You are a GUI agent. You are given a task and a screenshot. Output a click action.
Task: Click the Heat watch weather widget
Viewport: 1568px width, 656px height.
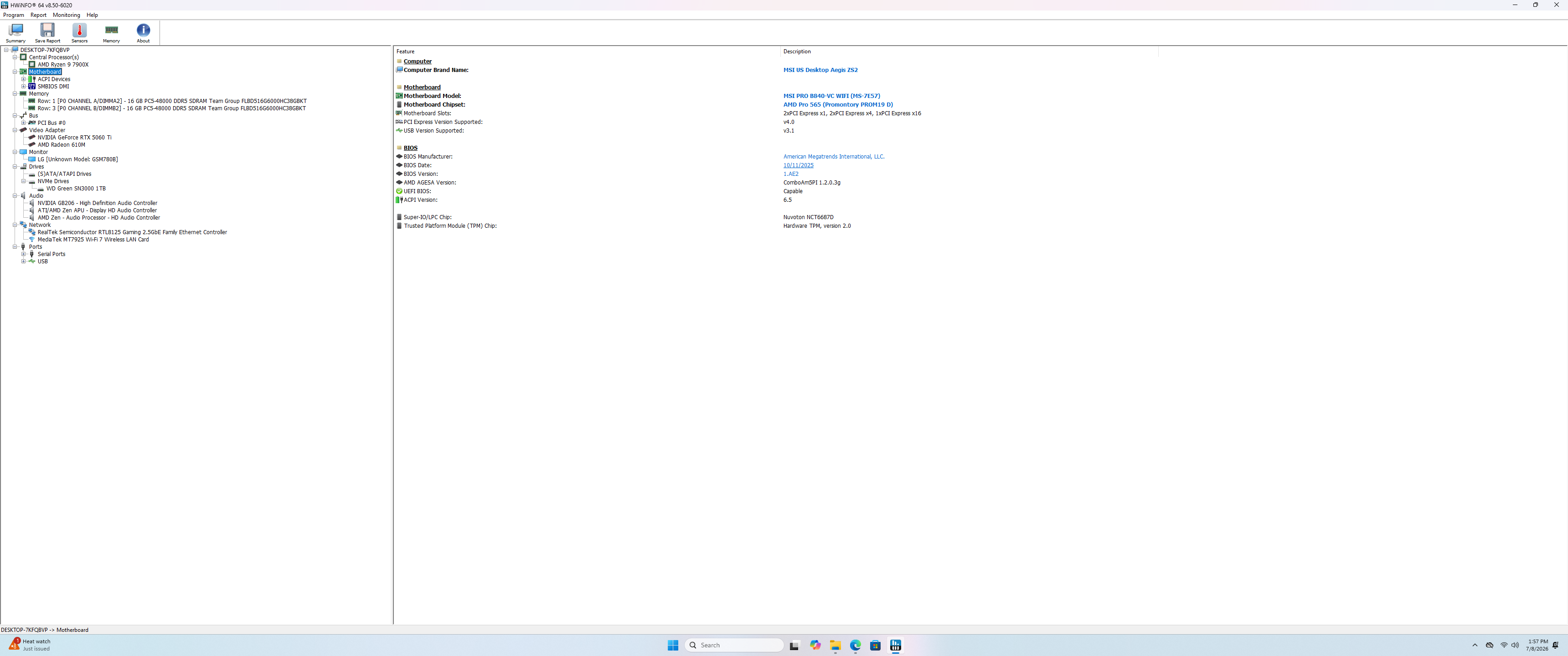30,645
